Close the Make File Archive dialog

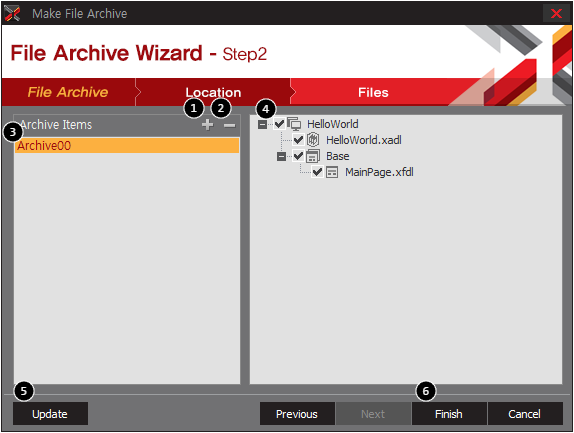click(556, 14)
